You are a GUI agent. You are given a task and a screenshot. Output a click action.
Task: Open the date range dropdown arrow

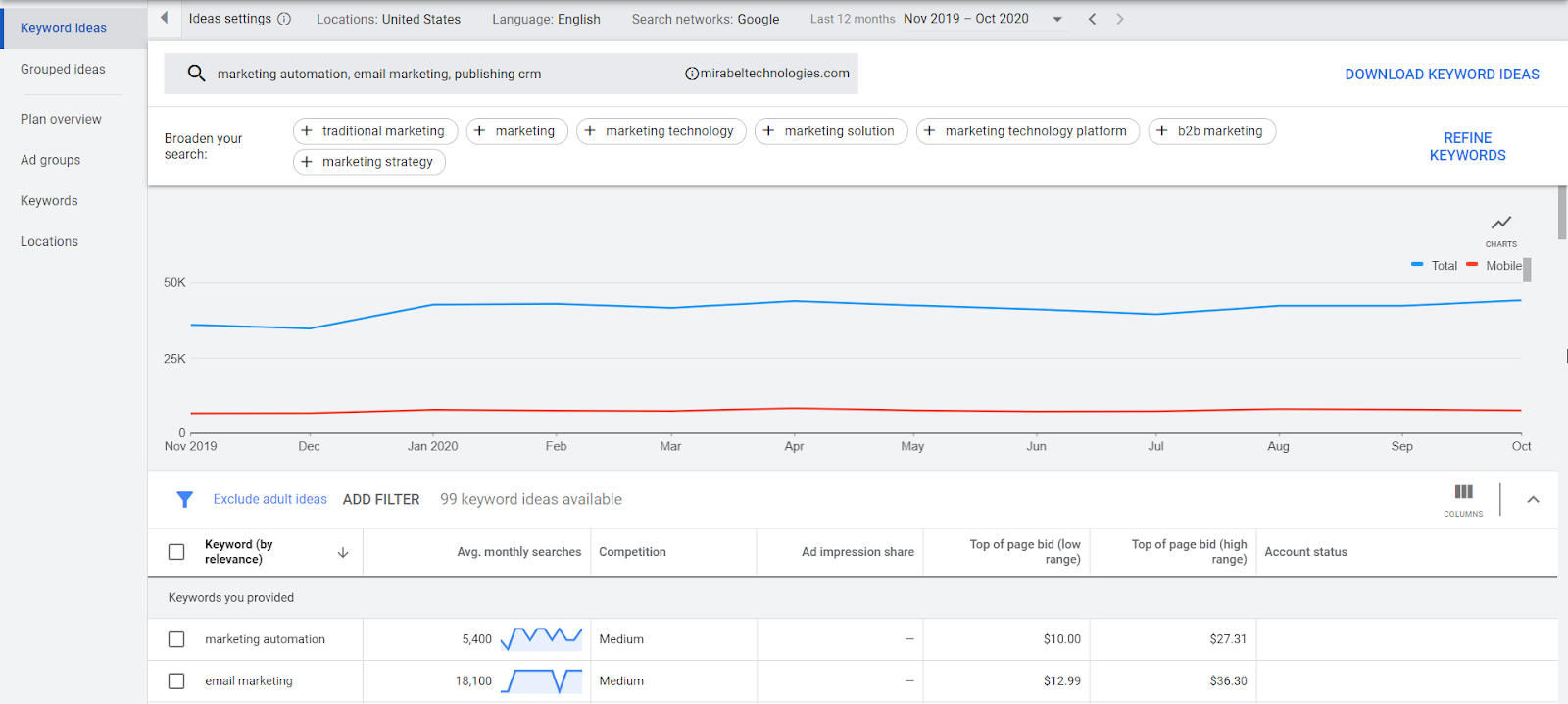pos(1057,19)
